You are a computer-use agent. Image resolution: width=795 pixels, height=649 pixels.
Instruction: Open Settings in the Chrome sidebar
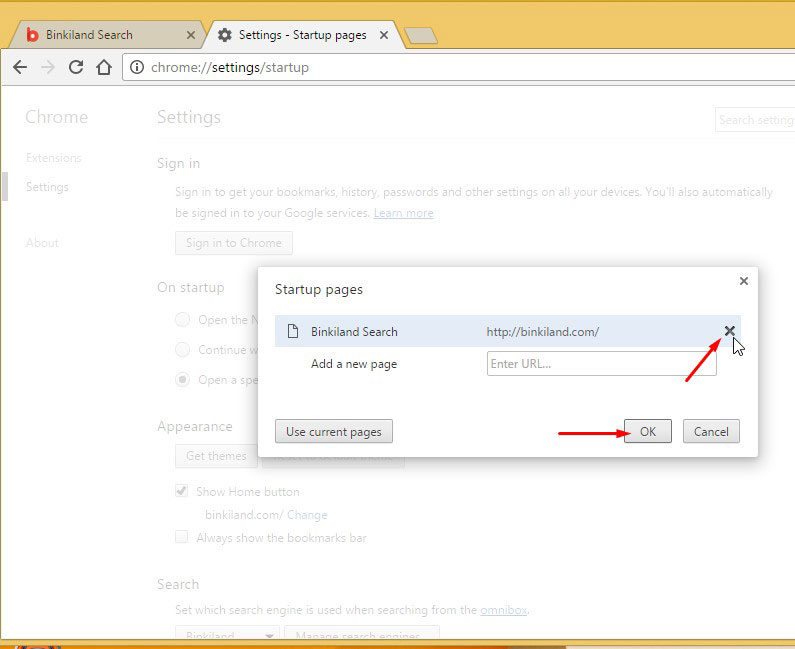click(x=47, y=187)
